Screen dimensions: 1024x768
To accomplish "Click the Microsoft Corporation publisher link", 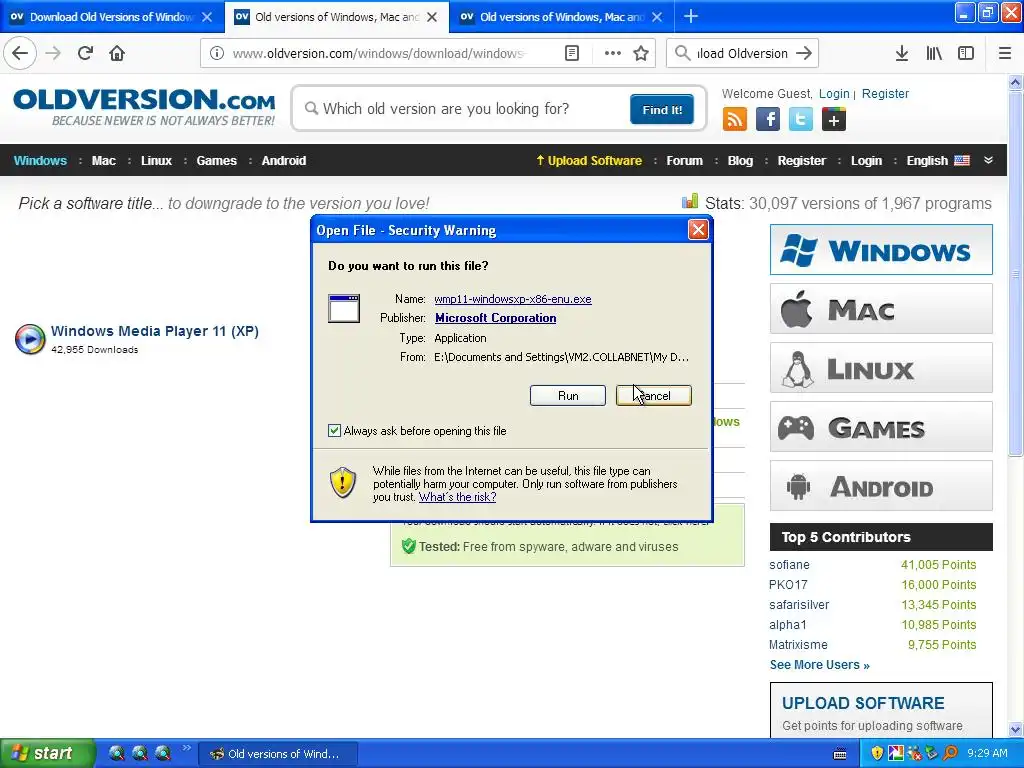I will 496,318.
